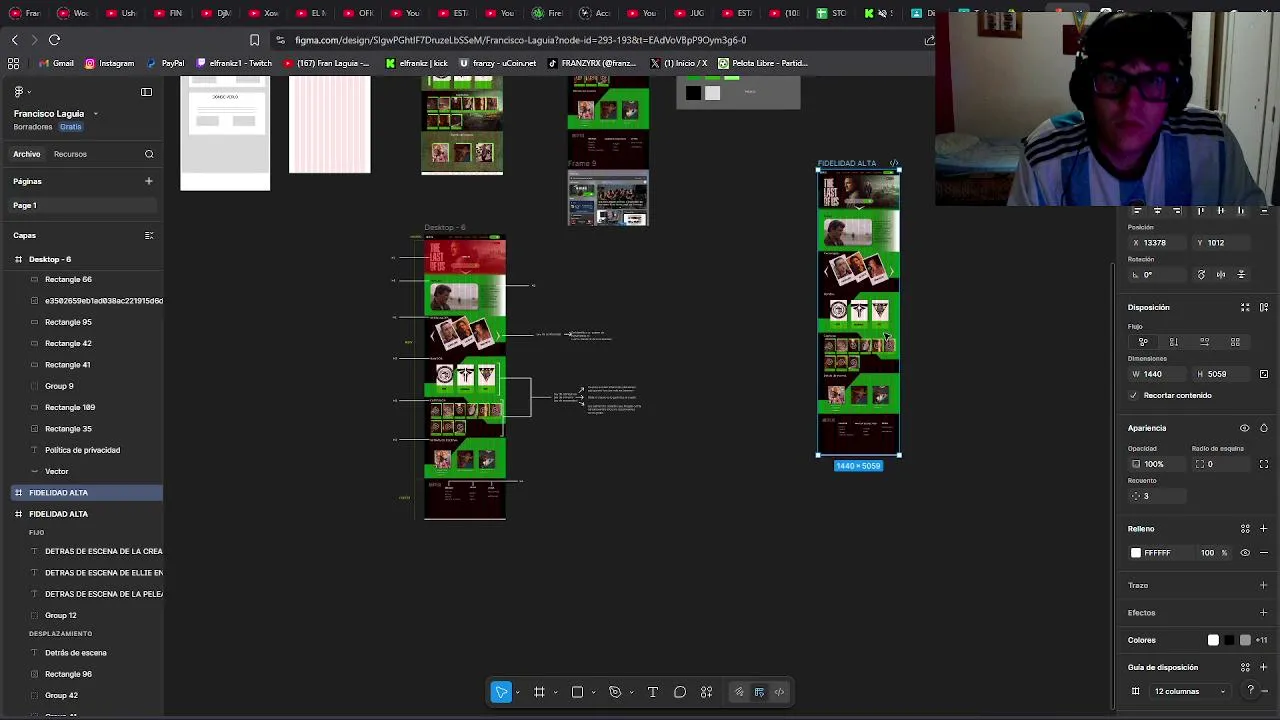Screen dimensions: 1280x720
Task: Toggle the sidebar minimize panel icon
Action: pos(146,92)
